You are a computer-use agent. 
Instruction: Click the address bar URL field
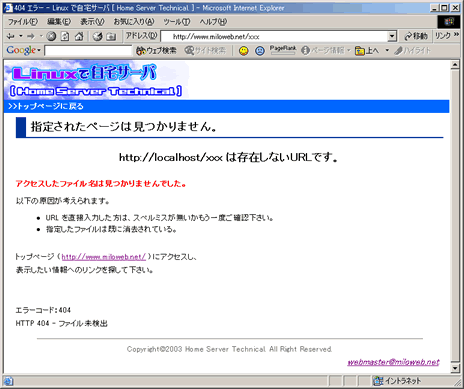point(275,36)
